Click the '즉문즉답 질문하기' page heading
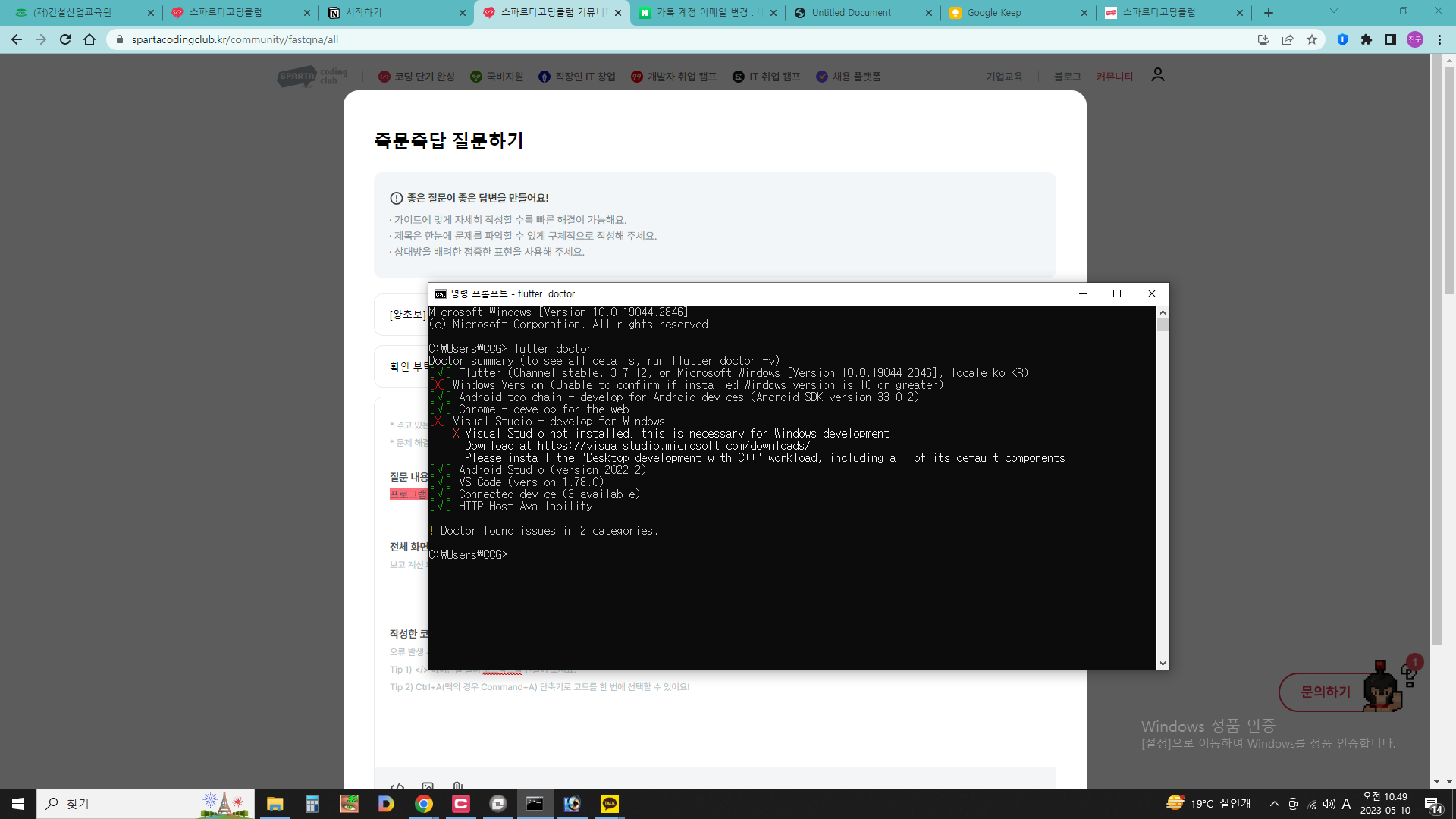 point(449,140)
